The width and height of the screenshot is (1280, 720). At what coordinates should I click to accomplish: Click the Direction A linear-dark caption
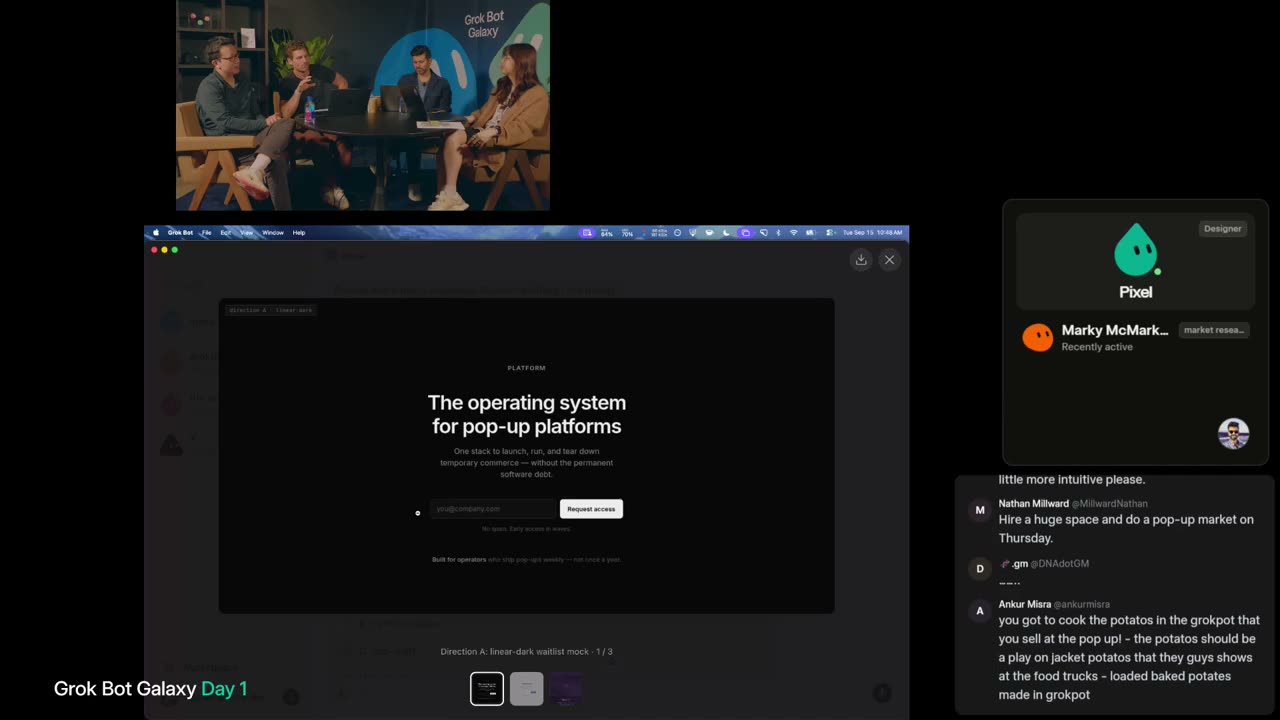527,652
